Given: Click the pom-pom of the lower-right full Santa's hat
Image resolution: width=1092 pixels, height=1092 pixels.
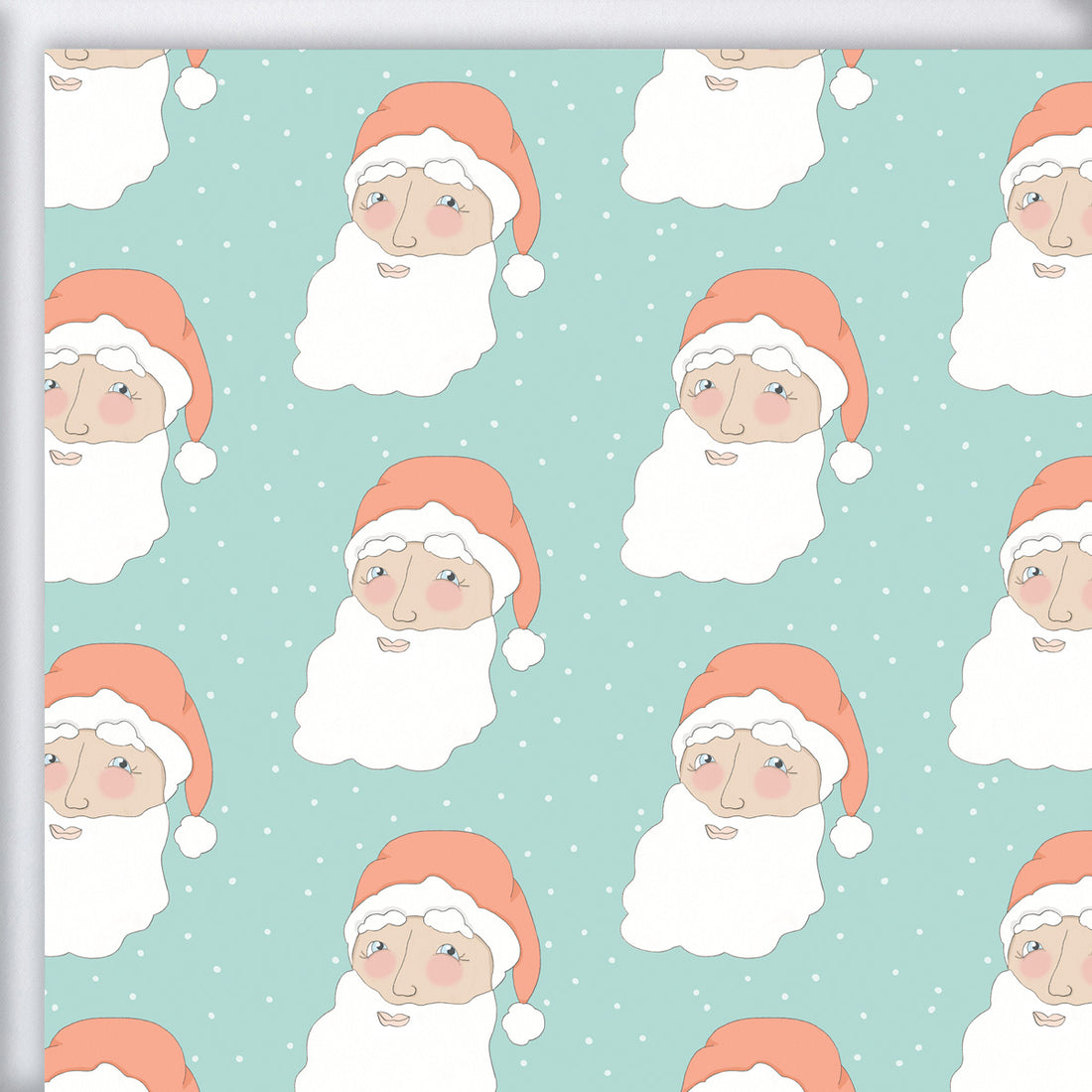Looking at the screenshot, I should click(x=851, y=836).
